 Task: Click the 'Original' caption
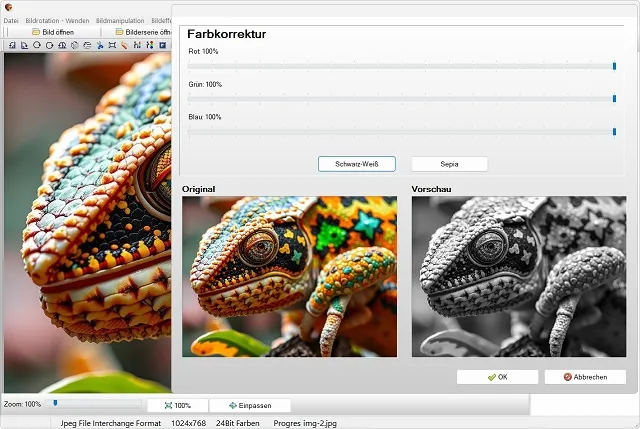coord(198,189)
